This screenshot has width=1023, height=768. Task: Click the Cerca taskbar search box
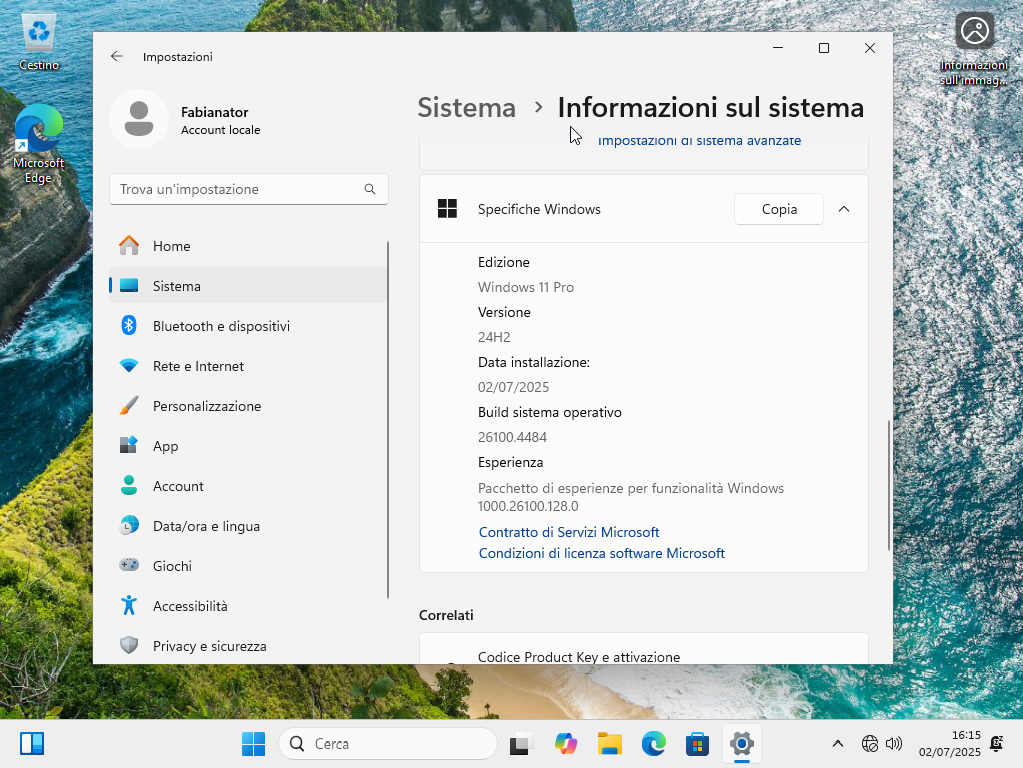(388, 744)
